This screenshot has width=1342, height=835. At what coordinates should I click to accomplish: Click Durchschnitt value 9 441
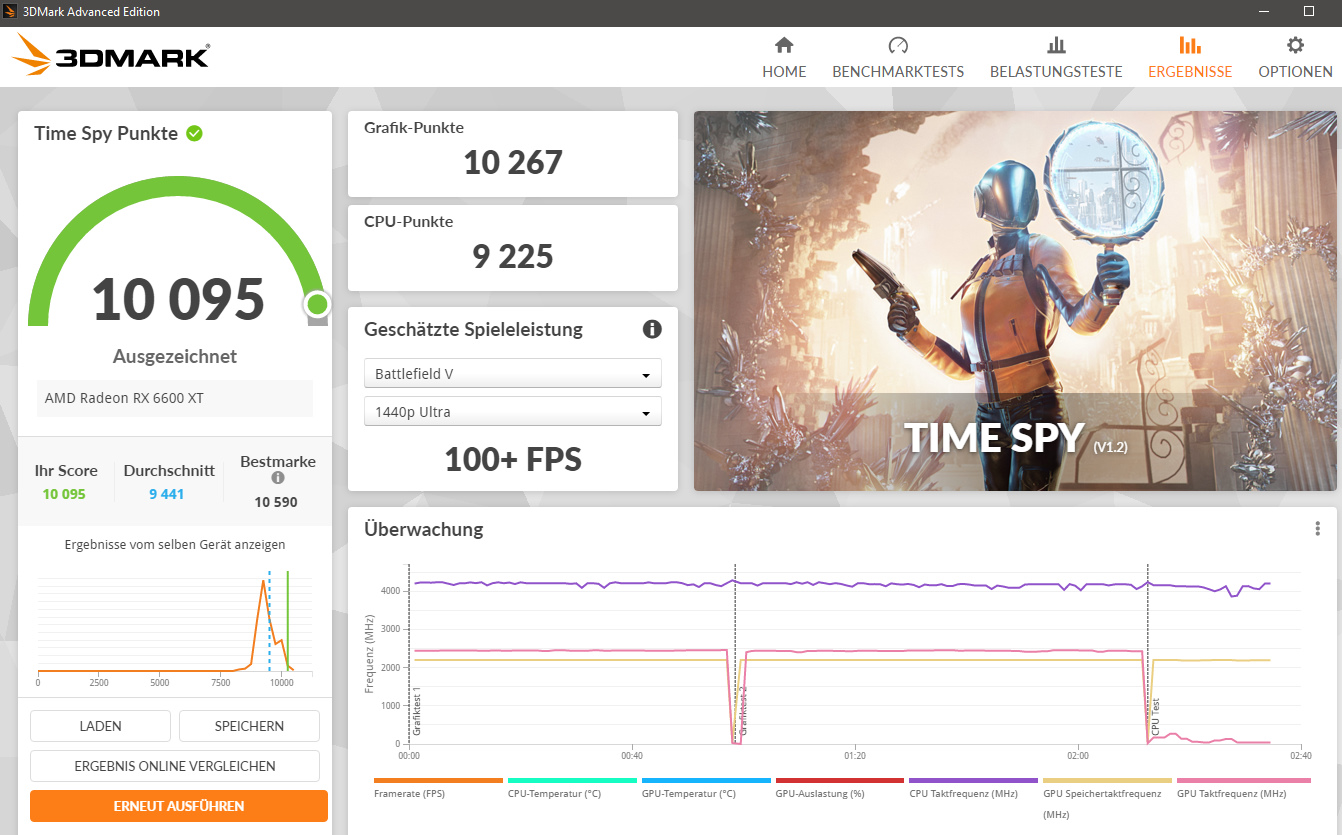(167, 494)
